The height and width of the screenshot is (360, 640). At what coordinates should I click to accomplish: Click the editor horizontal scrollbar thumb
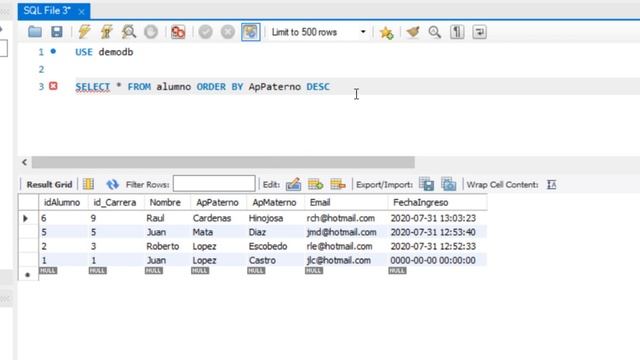223,162
